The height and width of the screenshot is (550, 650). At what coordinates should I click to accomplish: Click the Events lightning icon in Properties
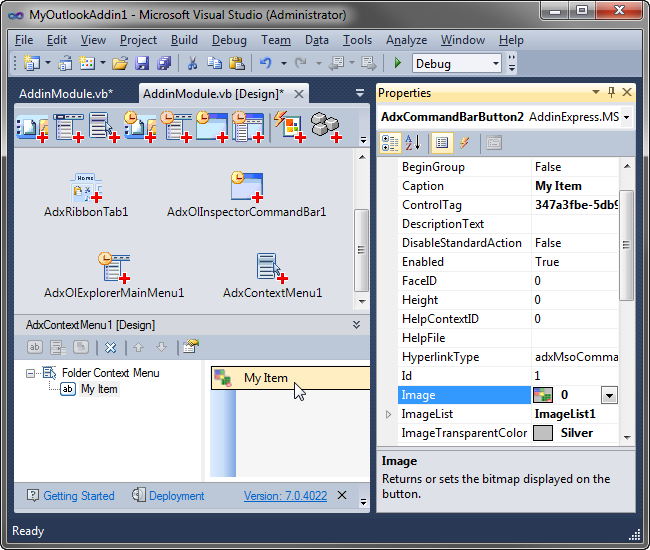(x=464, y=143)
